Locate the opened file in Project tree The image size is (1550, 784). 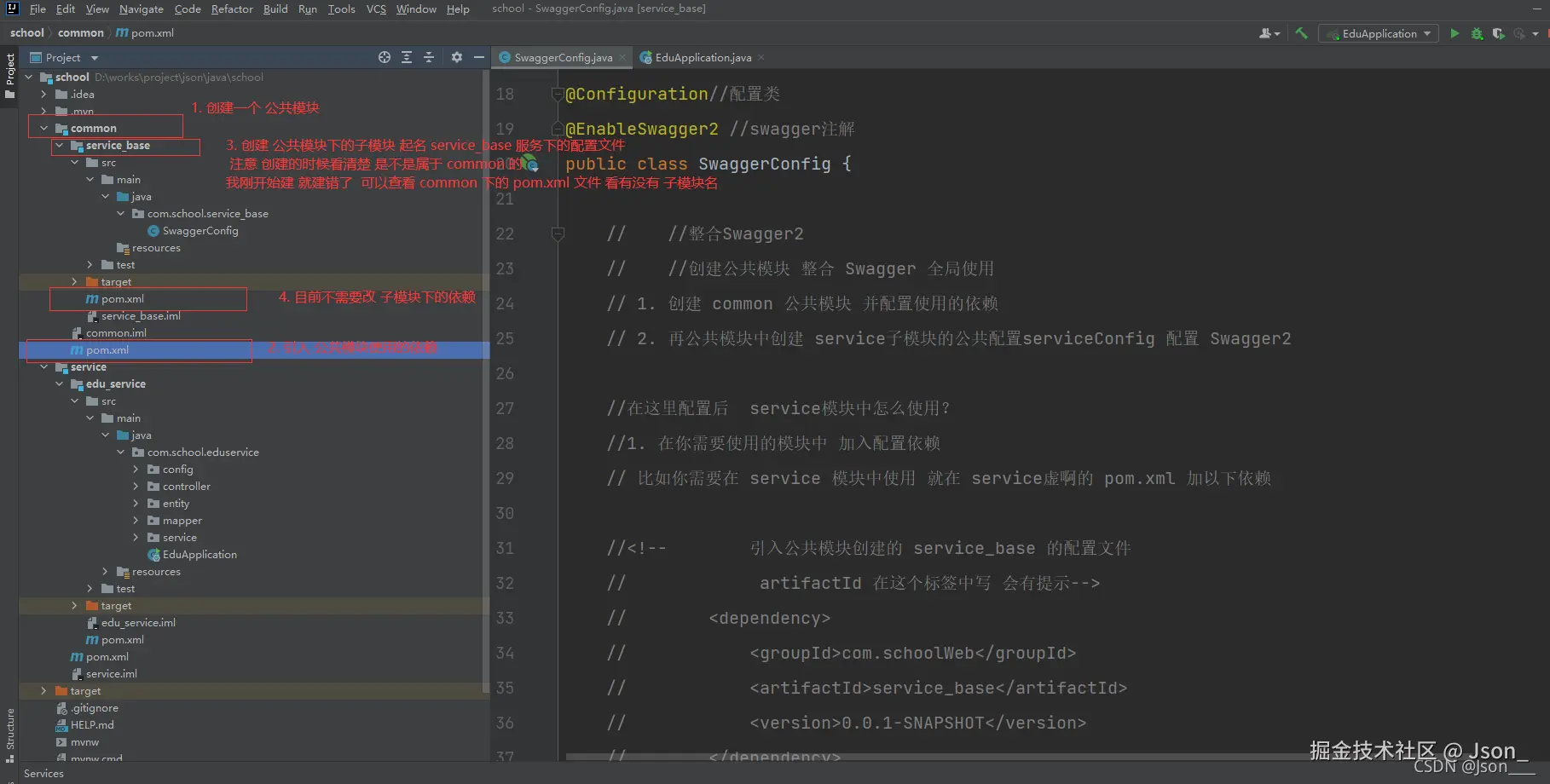(385, 57)
